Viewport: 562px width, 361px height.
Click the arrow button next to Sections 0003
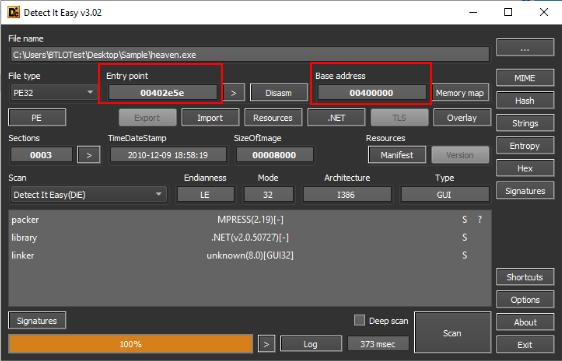(89, 155)
